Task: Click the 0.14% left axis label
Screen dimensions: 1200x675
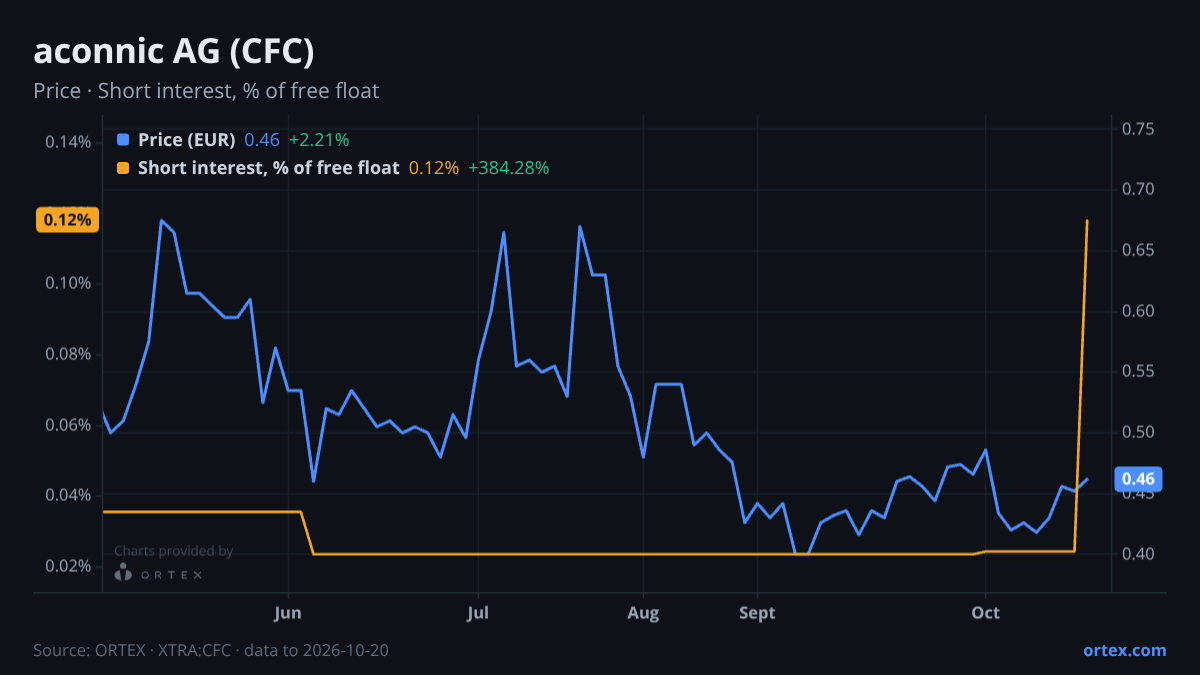Action: coord(68,141)
